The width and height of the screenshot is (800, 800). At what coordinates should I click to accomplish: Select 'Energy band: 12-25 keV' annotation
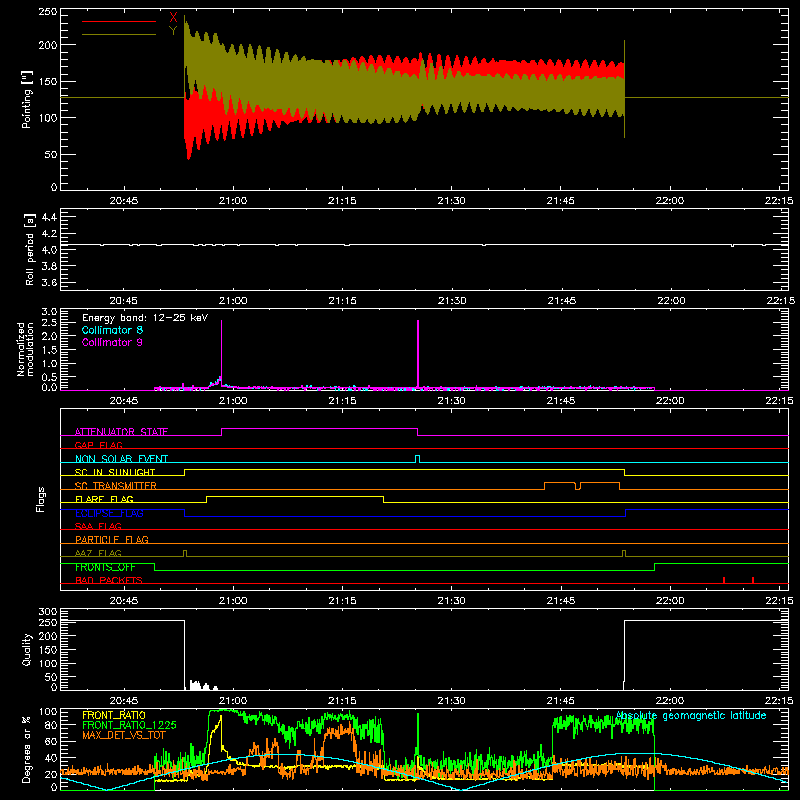(x=145, y=318)
